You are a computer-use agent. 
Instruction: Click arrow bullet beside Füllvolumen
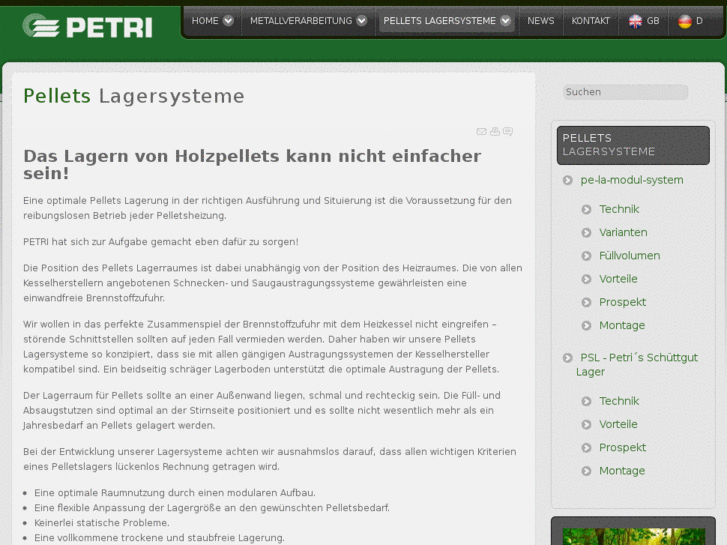pyautogui.click(x=587, y=256)
